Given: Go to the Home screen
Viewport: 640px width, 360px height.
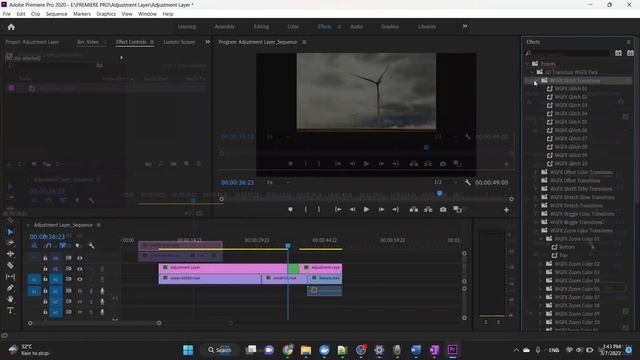Looking at the screenshot, I should (11, 27).
